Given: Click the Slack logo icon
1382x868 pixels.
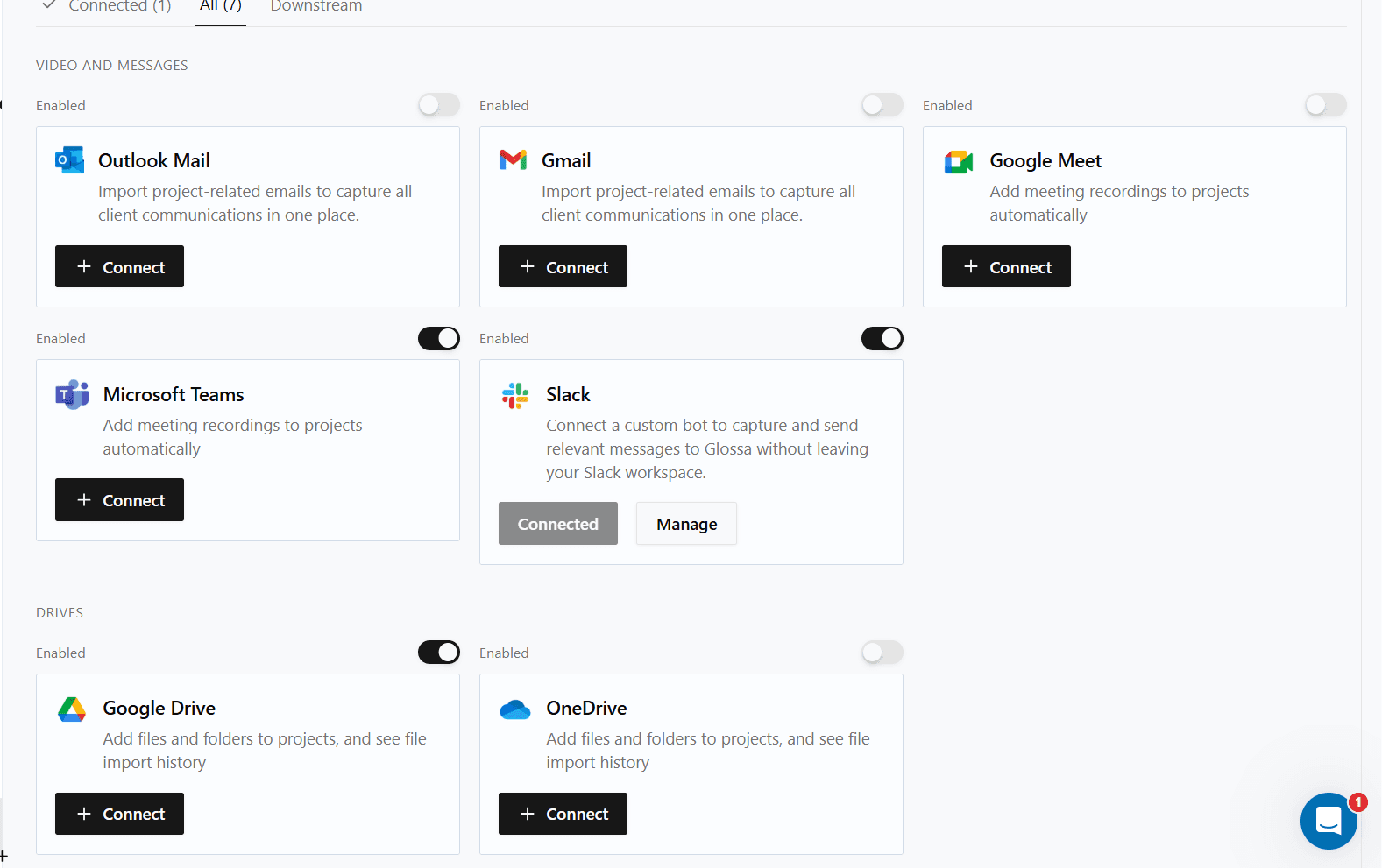Looking at the screenshot, I should coord(515,395).
